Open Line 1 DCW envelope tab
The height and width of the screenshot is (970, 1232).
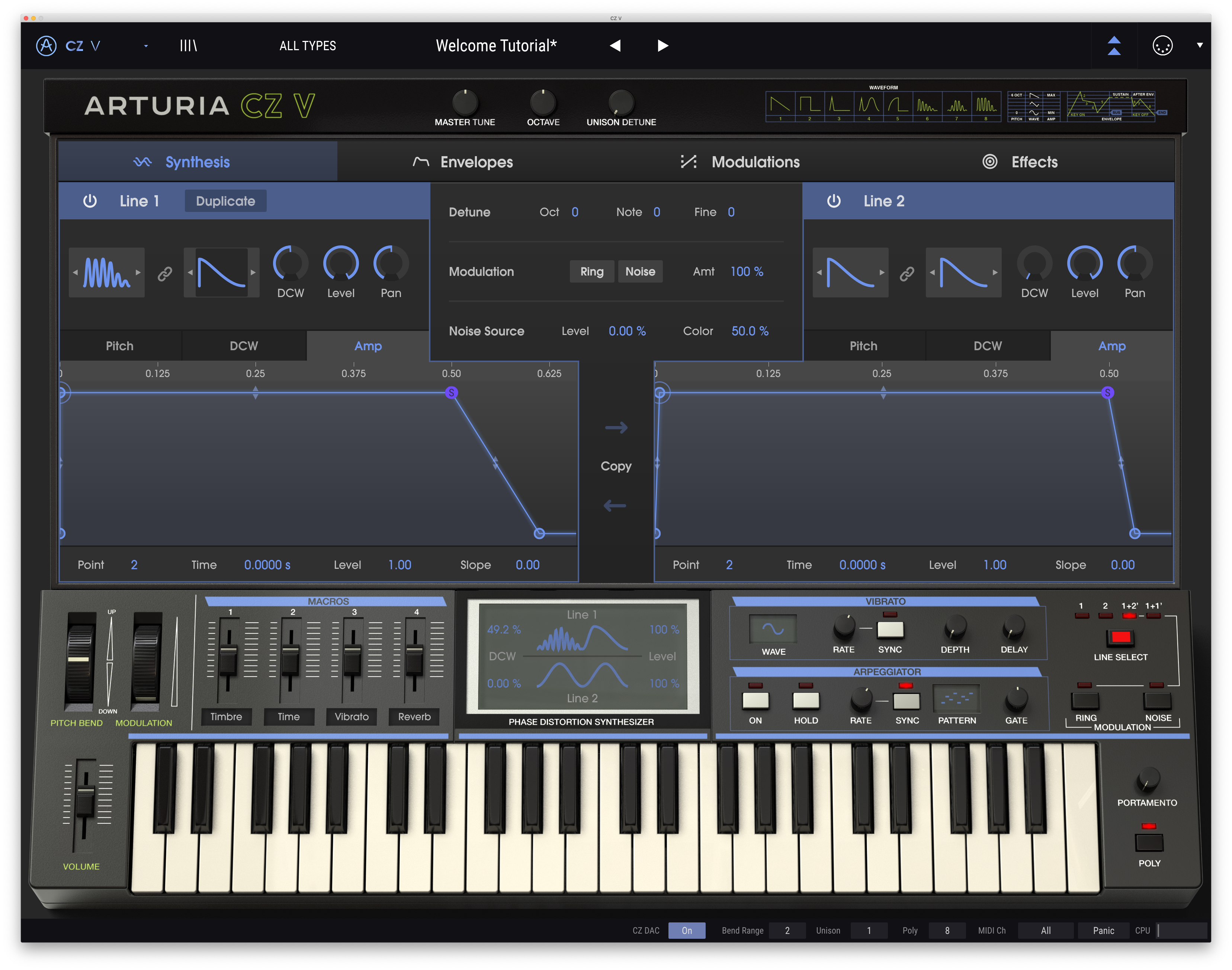pos(244,346)
